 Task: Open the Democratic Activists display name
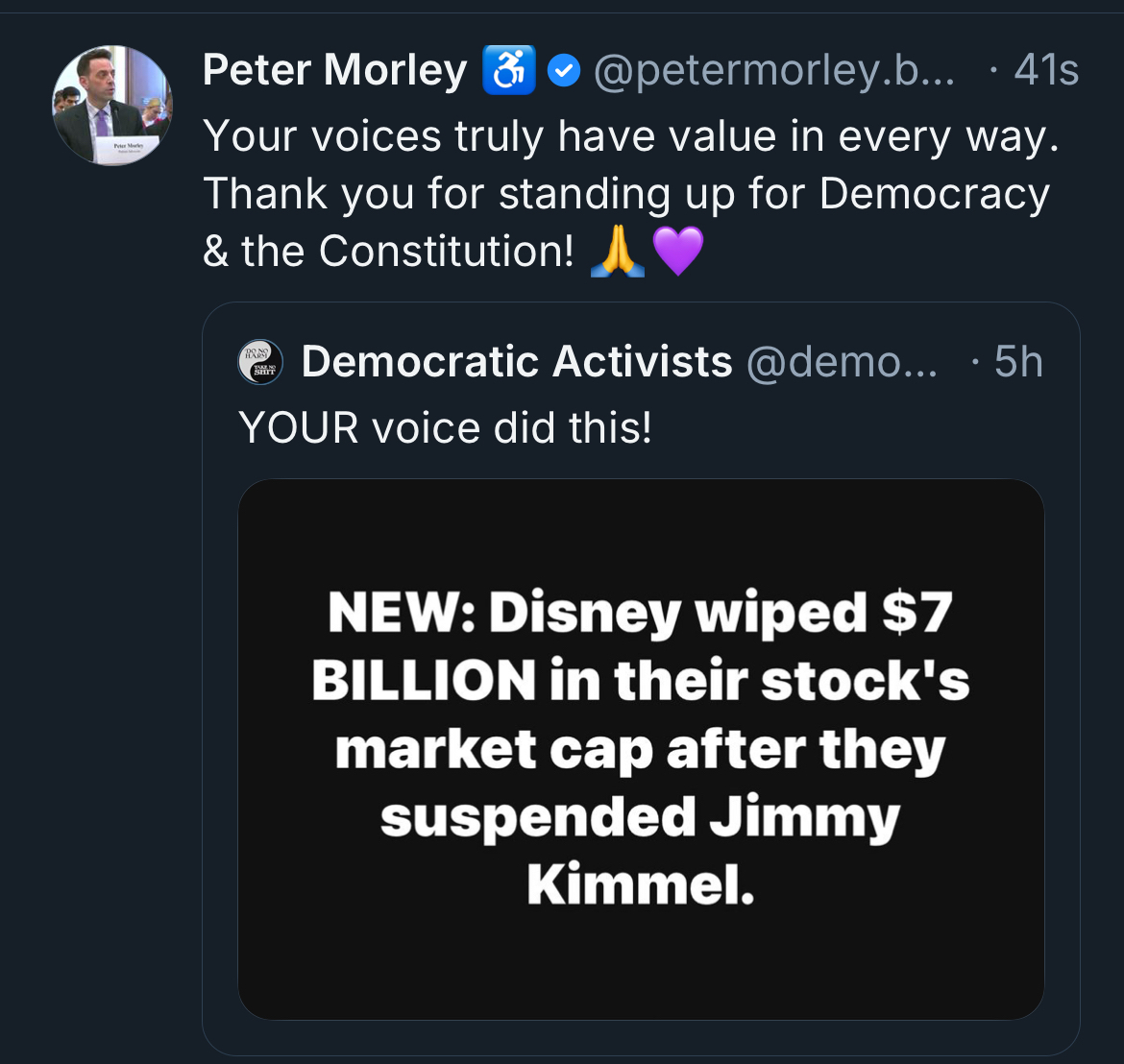517,362
